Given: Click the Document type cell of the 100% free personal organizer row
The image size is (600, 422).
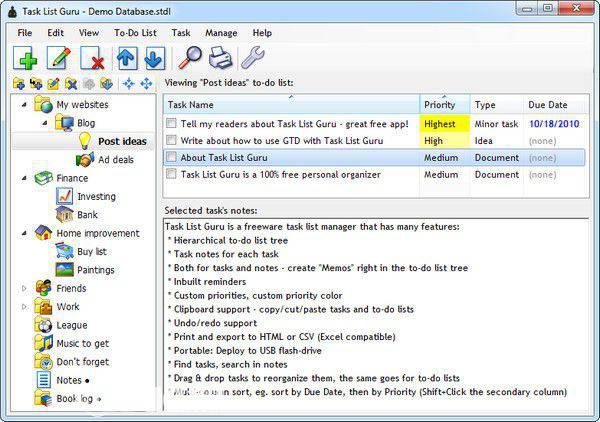Looking at the screenshot, I should [497, 174].
